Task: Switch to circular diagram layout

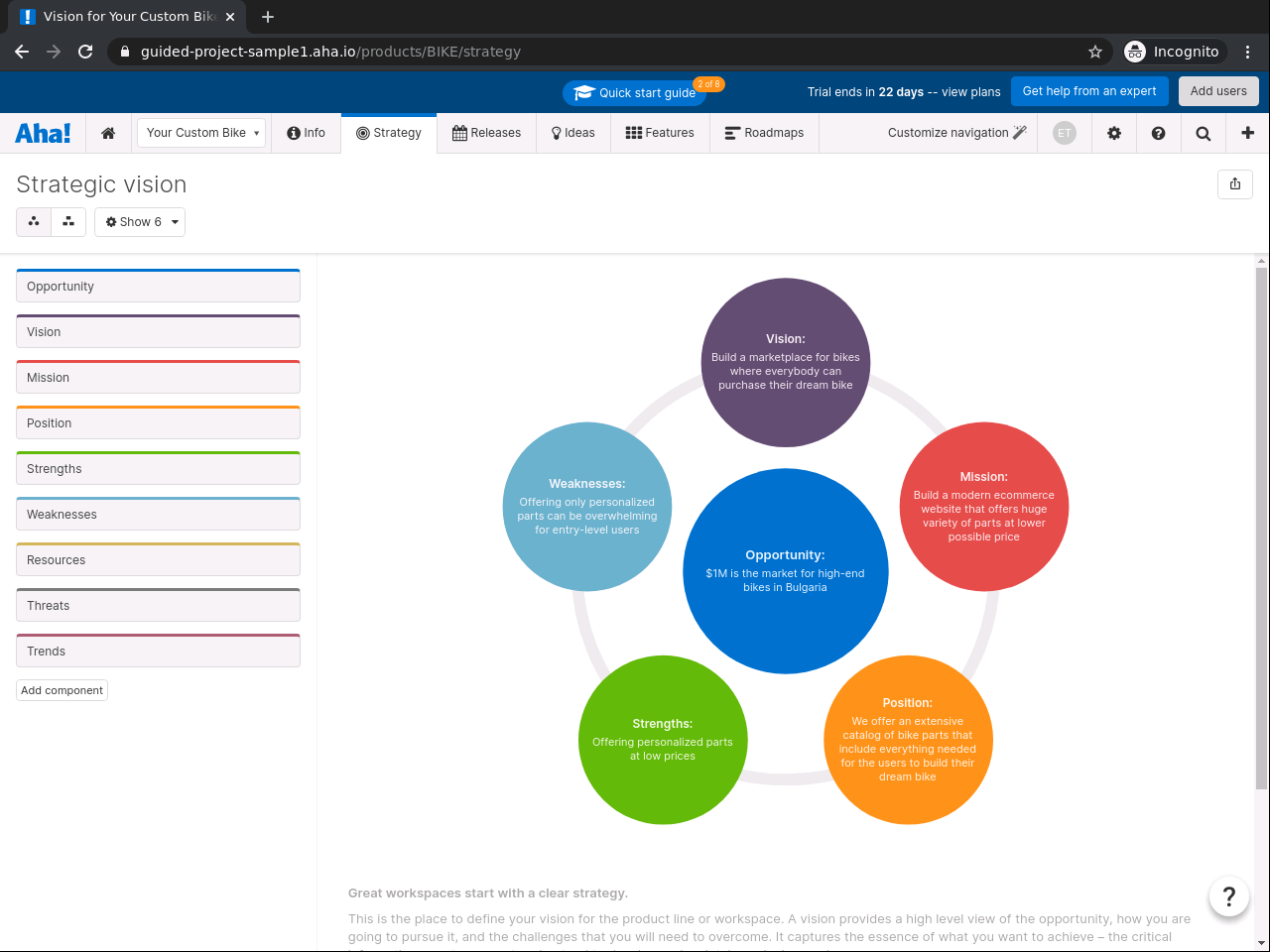Action: [34, 222]
